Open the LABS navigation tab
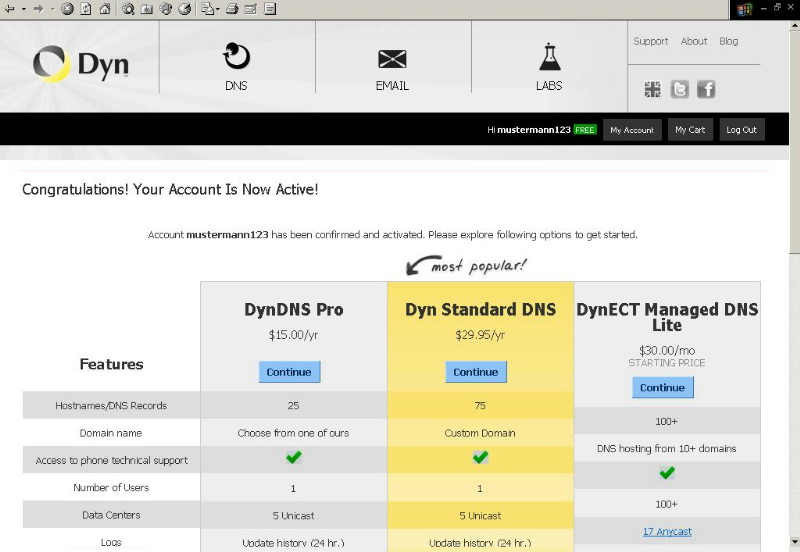The height and width of the screenshot is (552, 800). click(548, 66)
